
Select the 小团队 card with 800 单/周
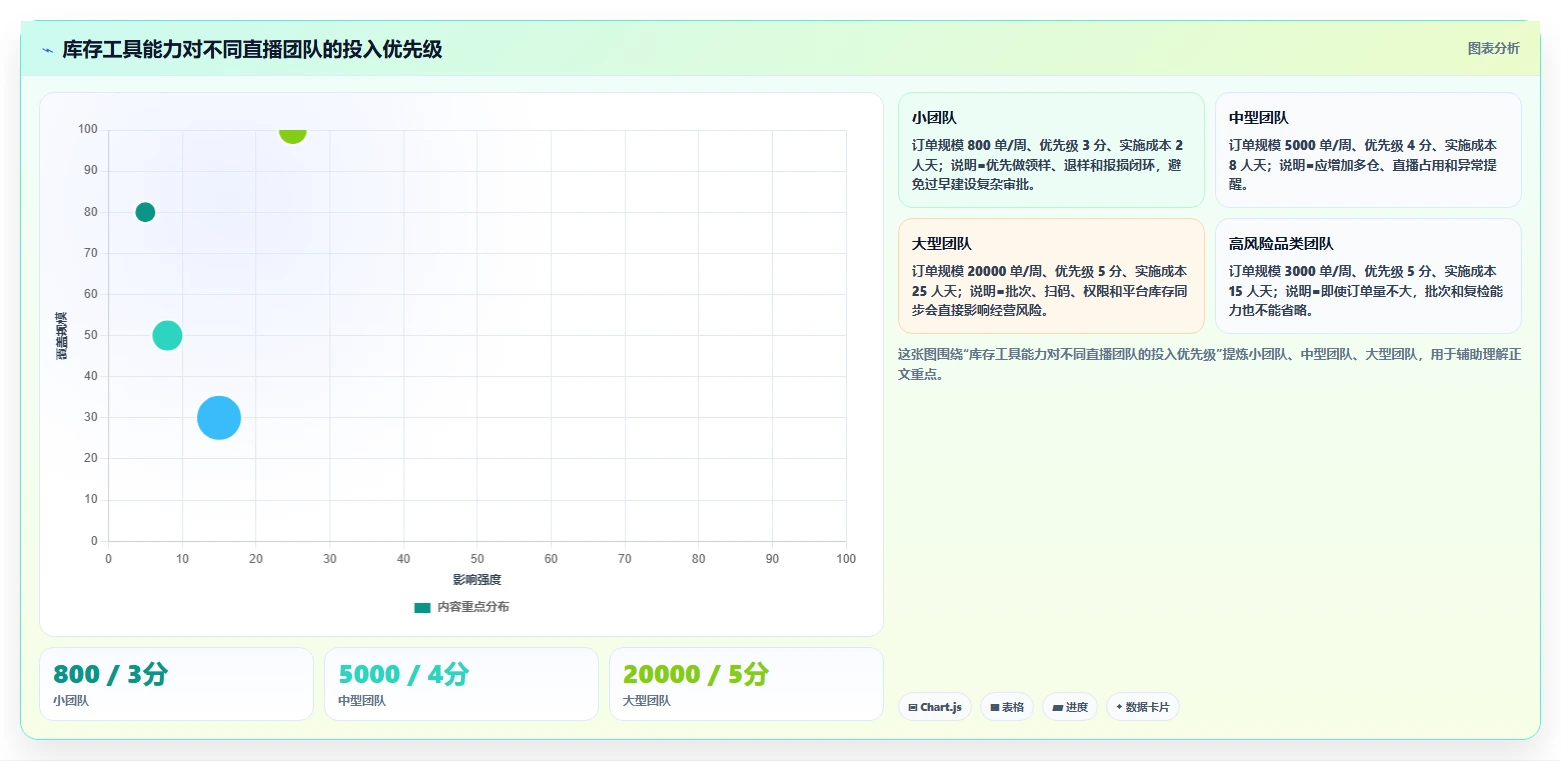(x=1051, y=150)
